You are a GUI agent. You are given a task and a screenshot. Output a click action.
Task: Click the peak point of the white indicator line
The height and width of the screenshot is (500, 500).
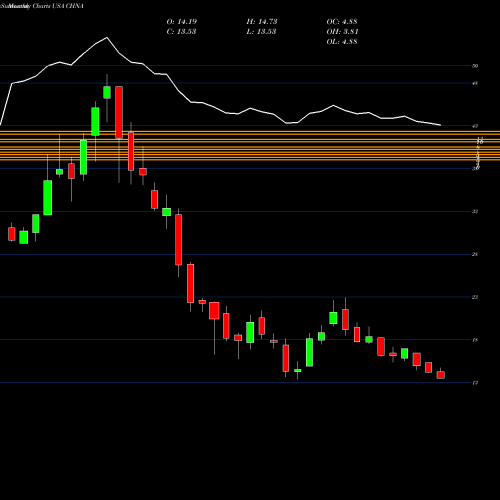pyautogui.click(x=107, y=38)
